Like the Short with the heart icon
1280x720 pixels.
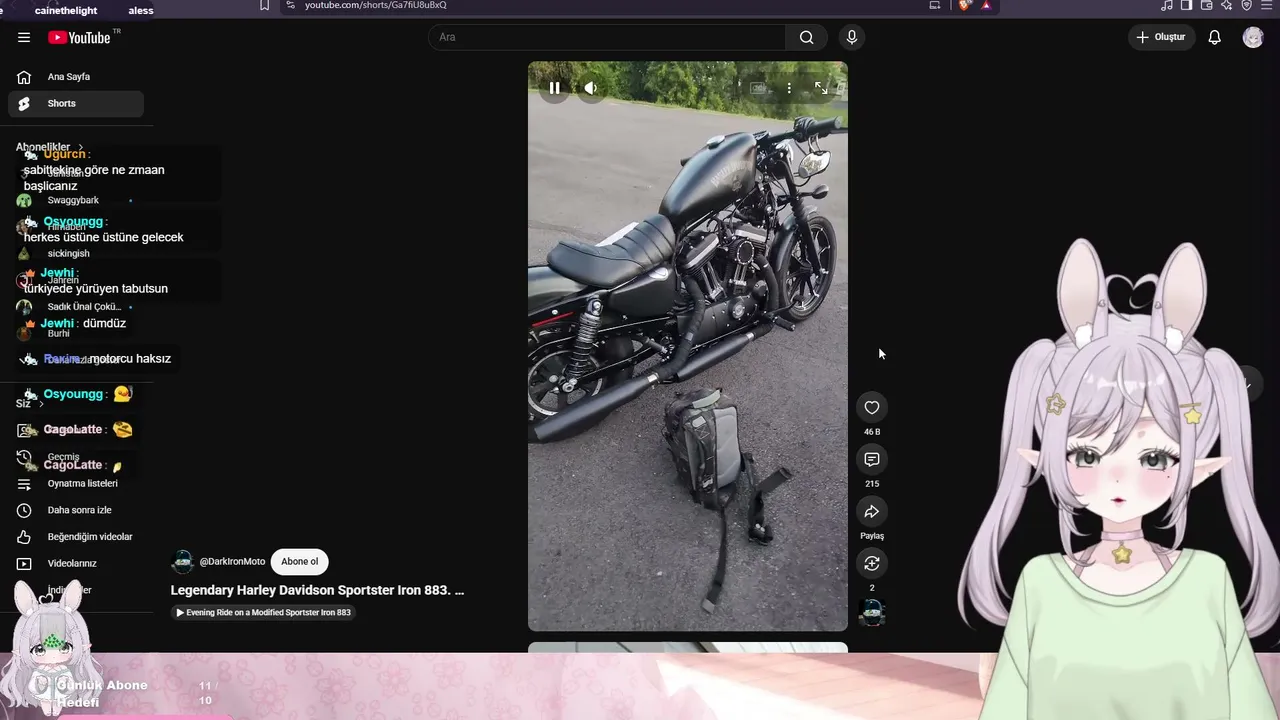[x=872, y=407]
